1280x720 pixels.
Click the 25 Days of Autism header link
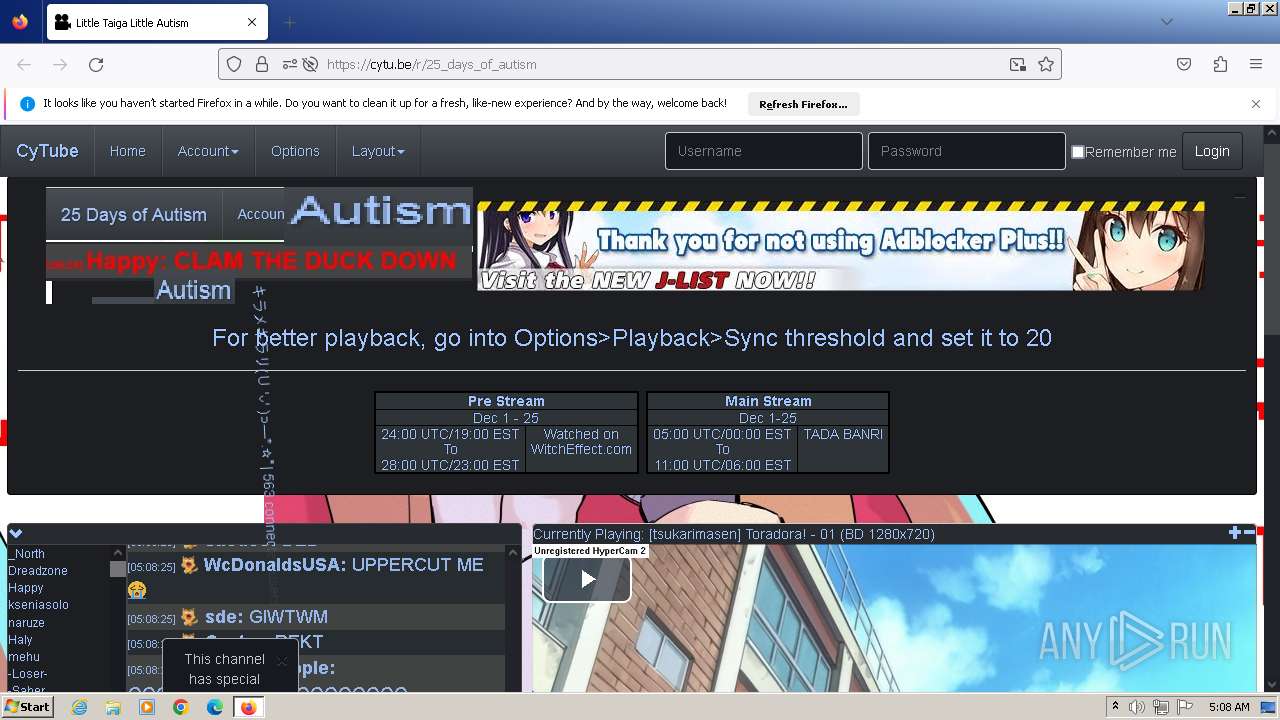pyautogui.click(x=134, y=214)
